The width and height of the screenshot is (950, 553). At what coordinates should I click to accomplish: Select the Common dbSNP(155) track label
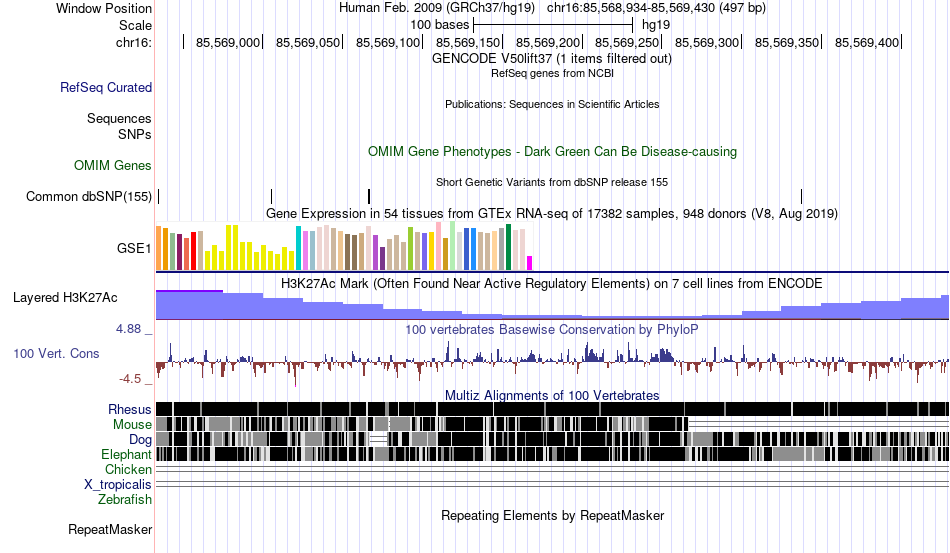coord(88,196)
